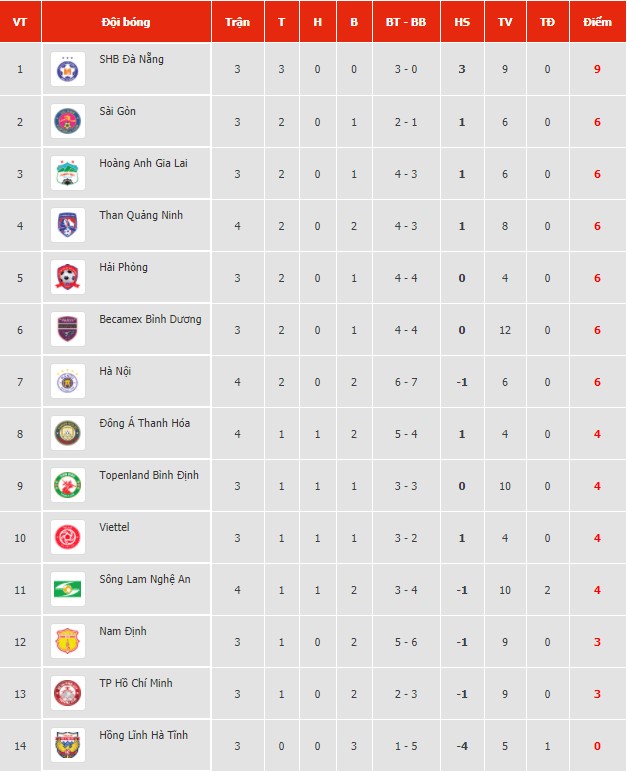Select the Trận column header
This screenshot has height=772, width=627.
coord(237,22)
